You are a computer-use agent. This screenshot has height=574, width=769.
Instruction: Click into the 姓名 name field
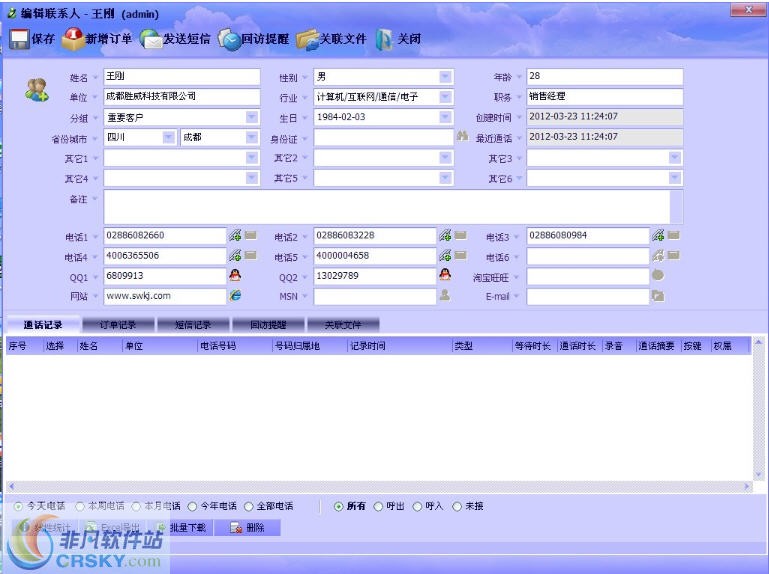point(181,77)
